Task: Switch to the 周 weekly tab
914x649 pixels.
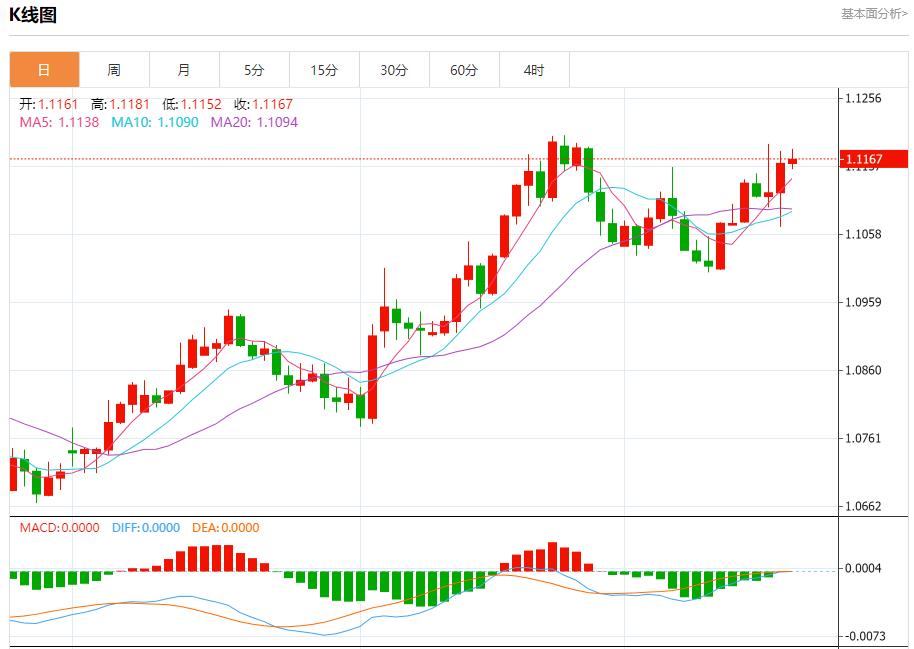Action: pos(114,70)
